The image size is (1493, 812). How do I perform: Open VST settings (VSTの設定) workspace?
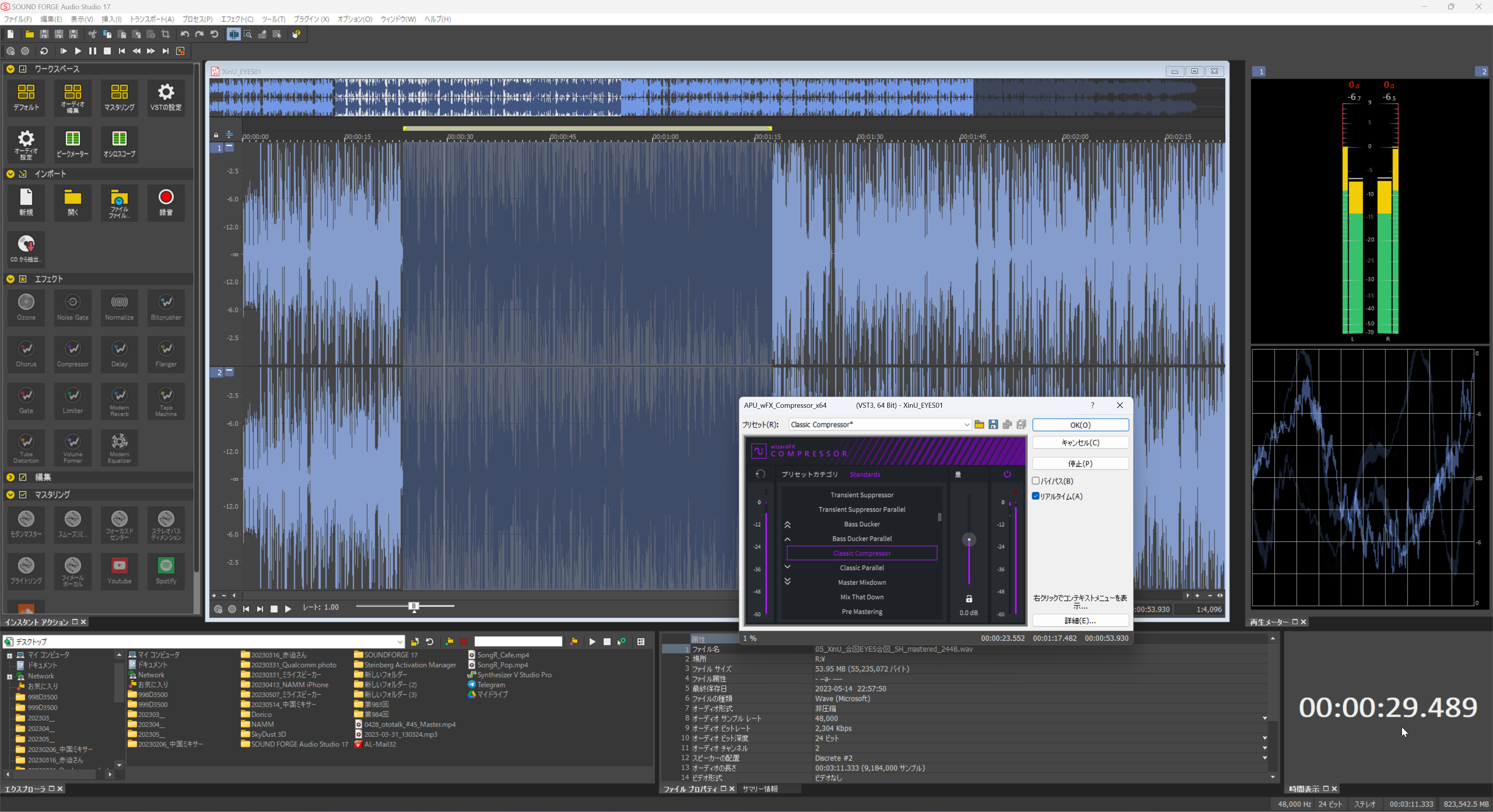point(166,98)
